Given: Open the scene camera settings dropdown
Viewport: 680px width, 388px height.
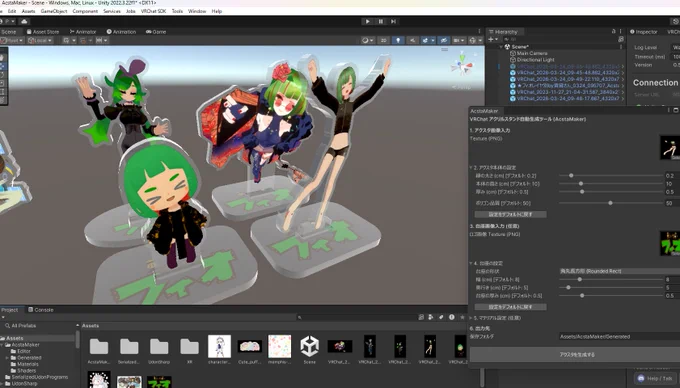Looking at the screenshot, I should pos(458,40).
